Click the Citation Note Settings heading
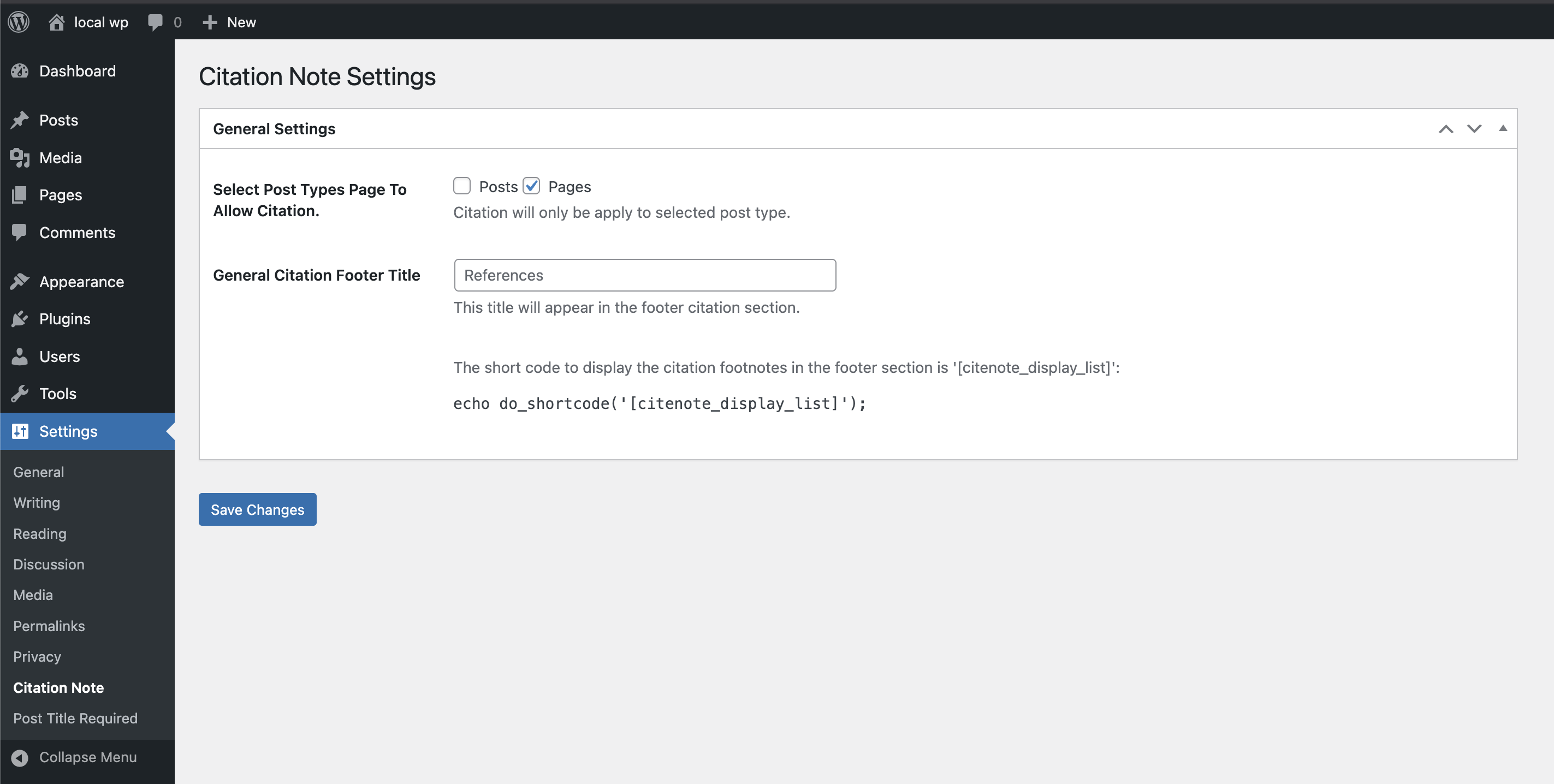 coord(317,76)
